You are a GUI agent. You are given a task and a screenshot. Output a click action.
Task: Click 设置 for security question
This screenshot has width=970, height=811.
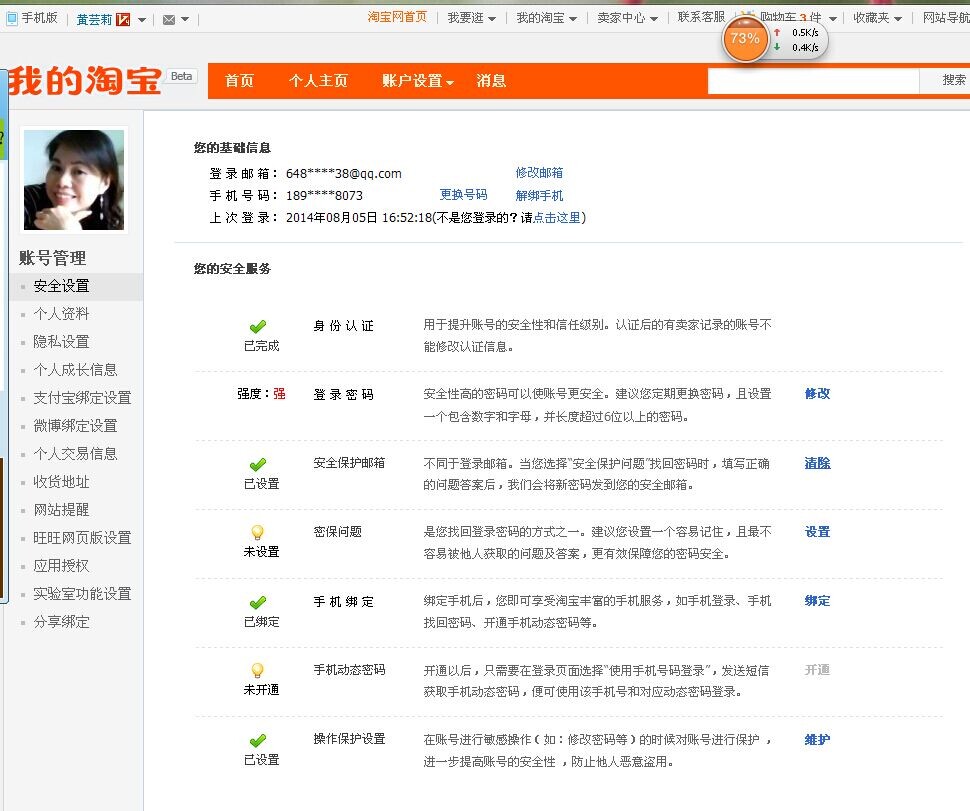[x=817, y=531]
